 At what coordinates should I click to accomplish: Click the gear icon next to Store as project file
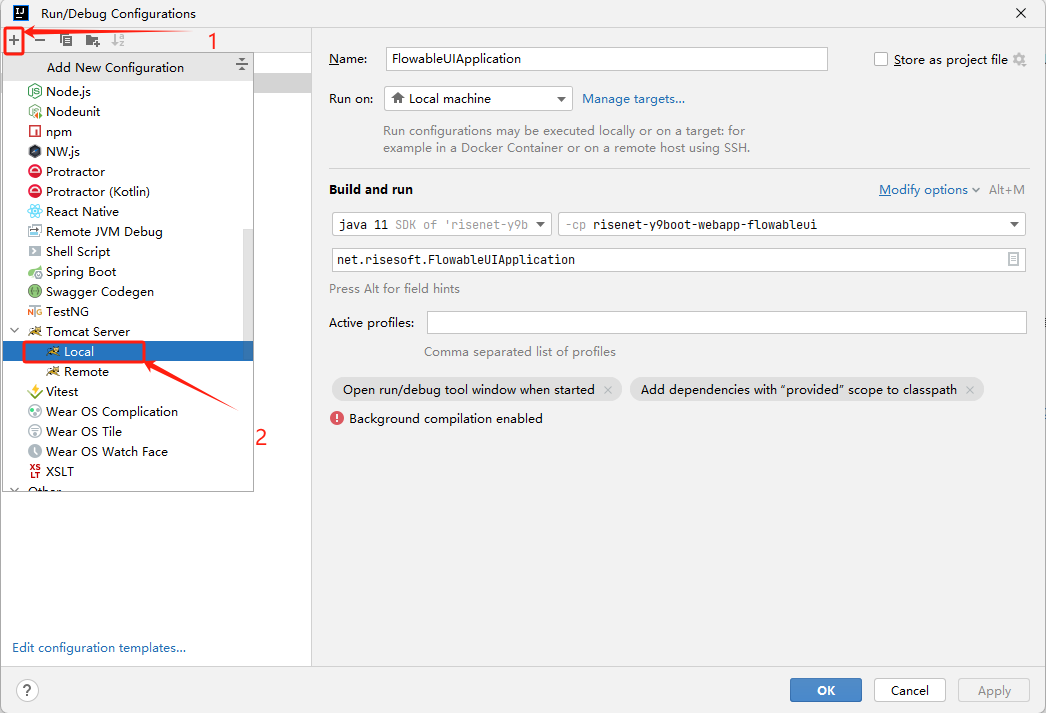(x=1019, y=59)
